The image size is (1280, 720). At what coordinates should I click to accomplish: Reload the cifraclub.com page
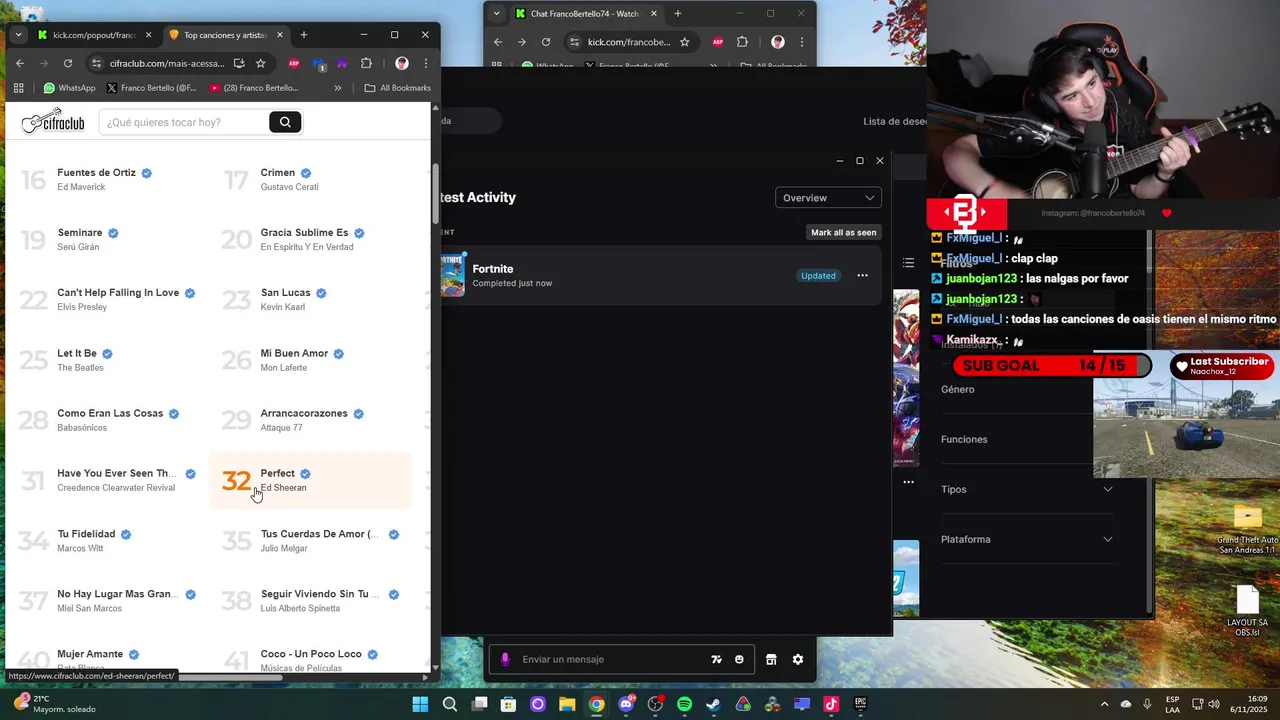pos(68,63)
